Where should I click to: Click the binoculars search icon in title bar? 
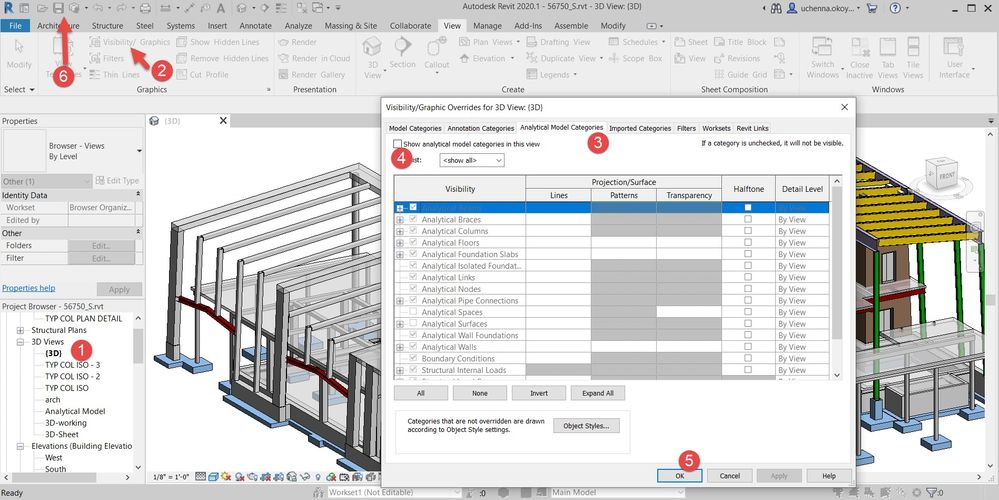[x=775, y=8]
